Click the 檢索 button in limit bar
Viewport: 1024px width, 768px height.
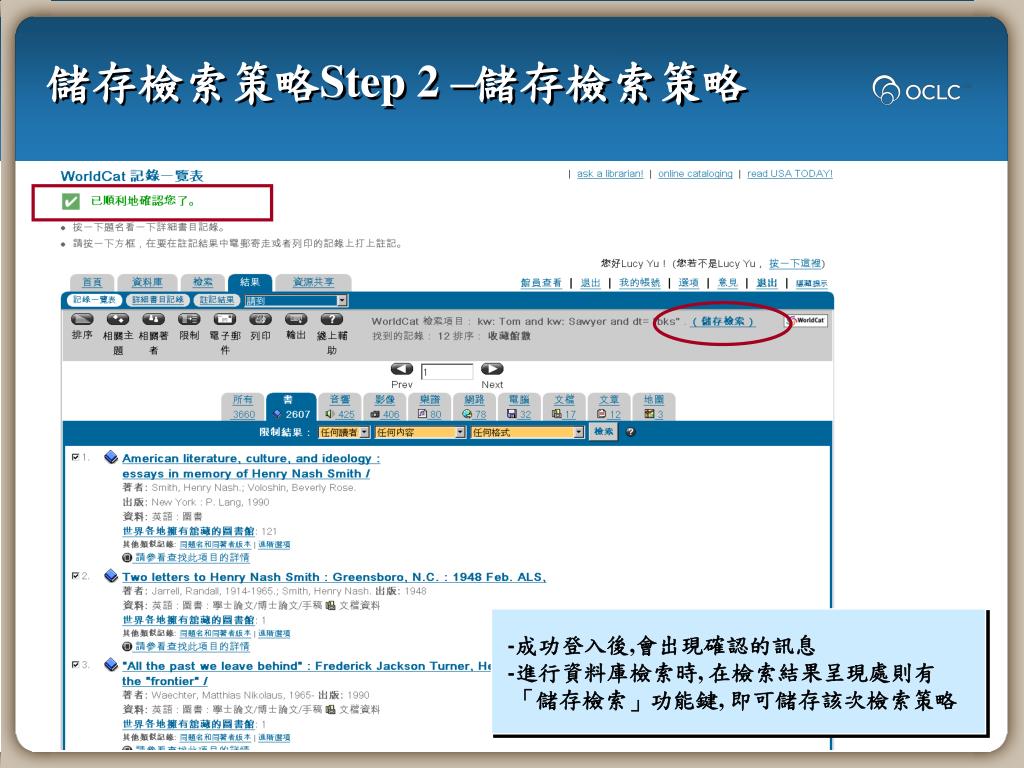point(603,432)
